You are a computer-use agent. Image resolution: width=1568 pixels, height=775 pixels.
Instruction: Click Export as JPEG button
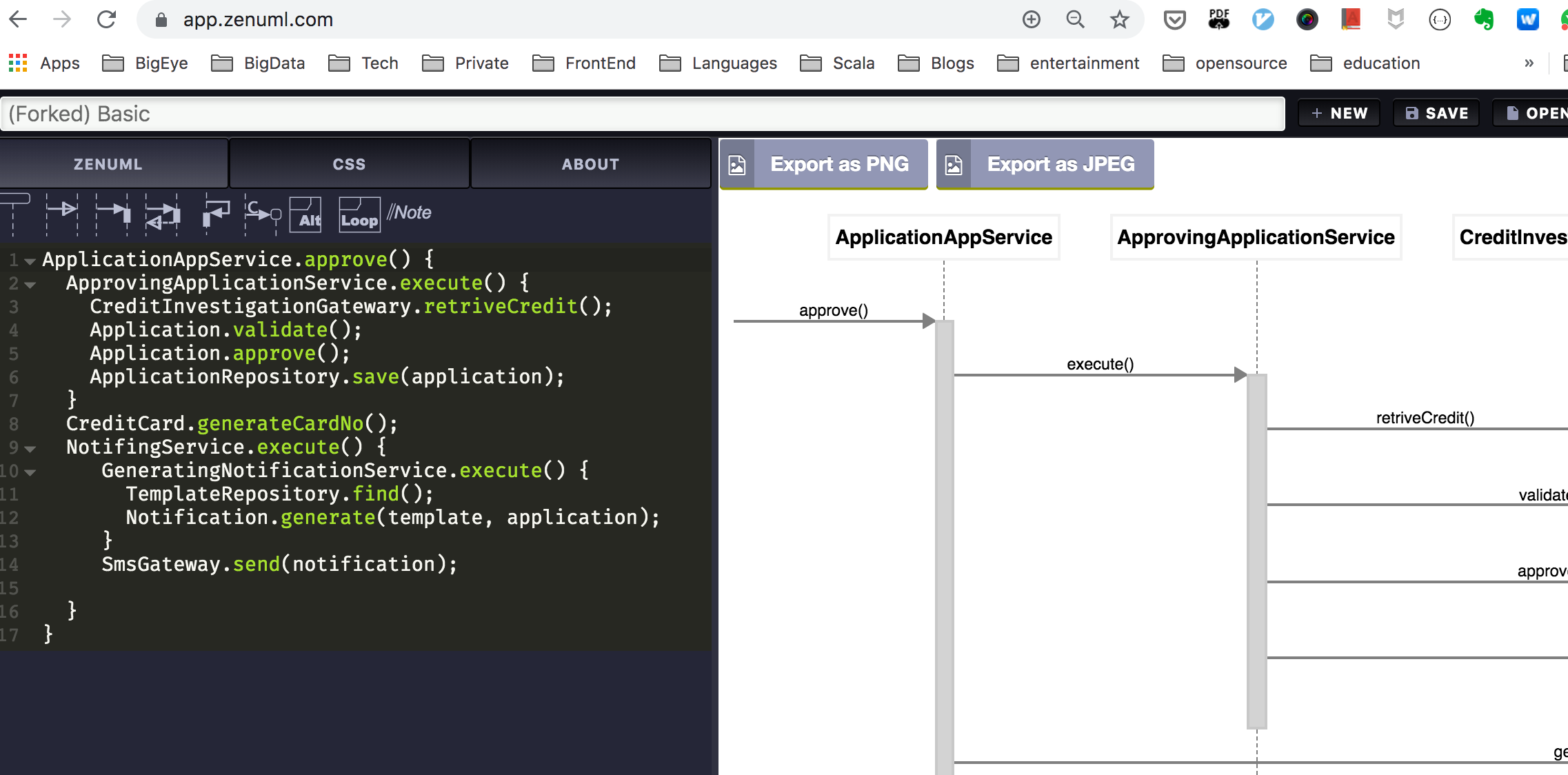(x=1045, y=164)
